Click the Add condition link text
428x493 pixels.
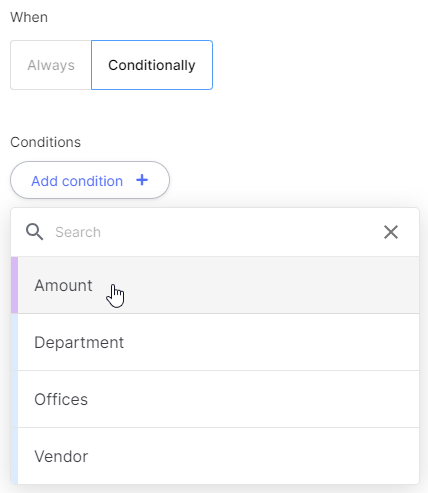[x=77, y=181]
